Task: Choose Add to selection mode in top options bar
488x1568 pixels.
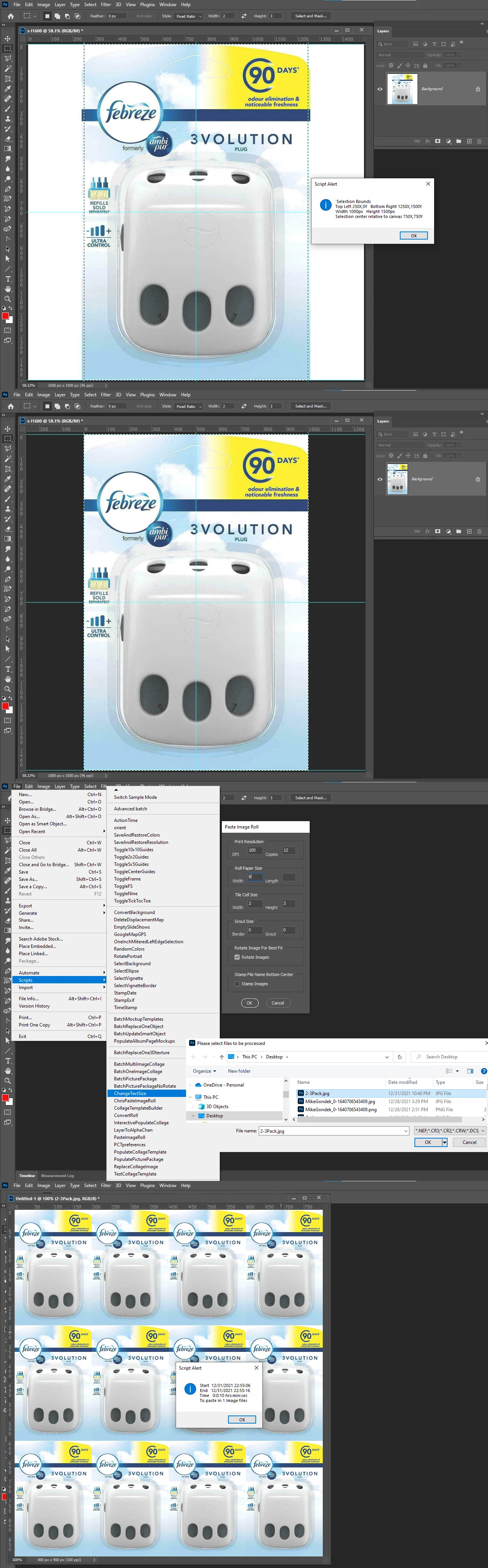Action: click(x=57, y=16)
